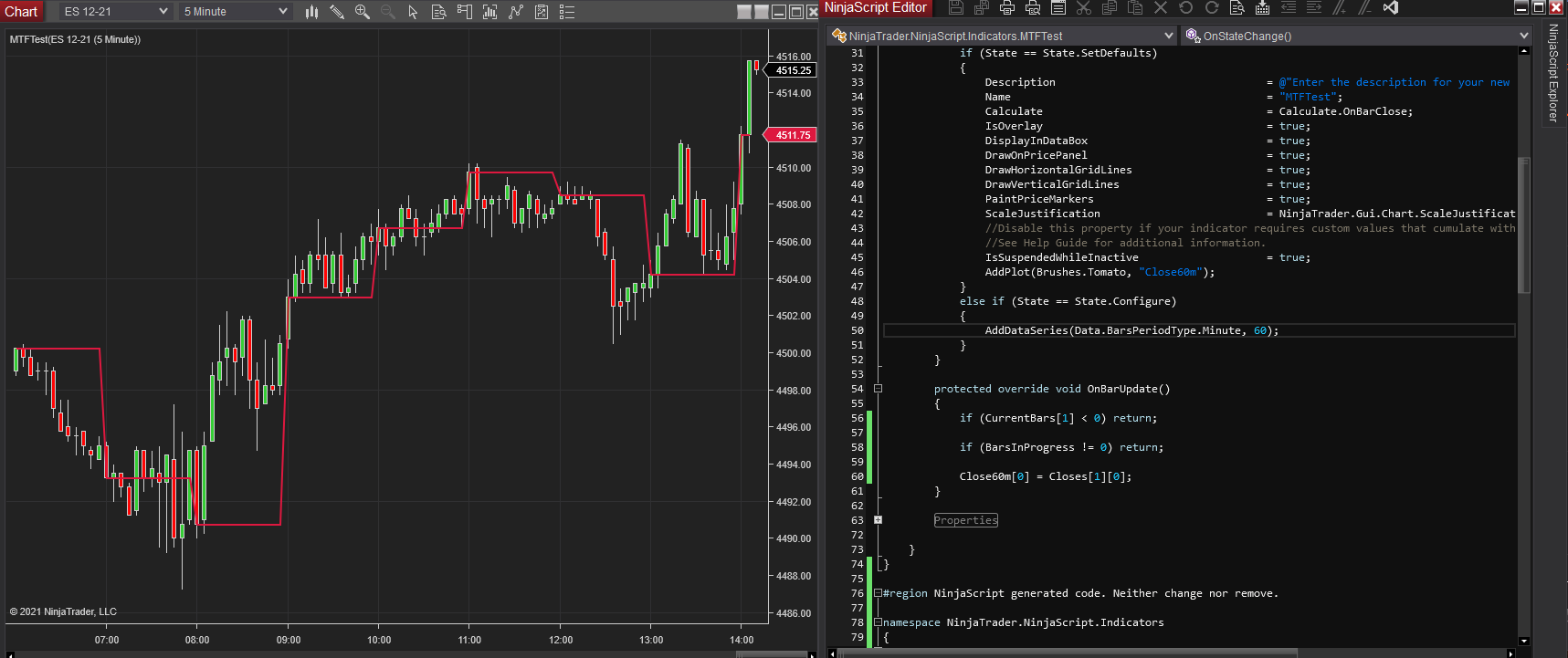Viewport: 1568px width, 658px height.
Task: Select the Zoom Out magnifier in Chart
Action: [388, 12]
